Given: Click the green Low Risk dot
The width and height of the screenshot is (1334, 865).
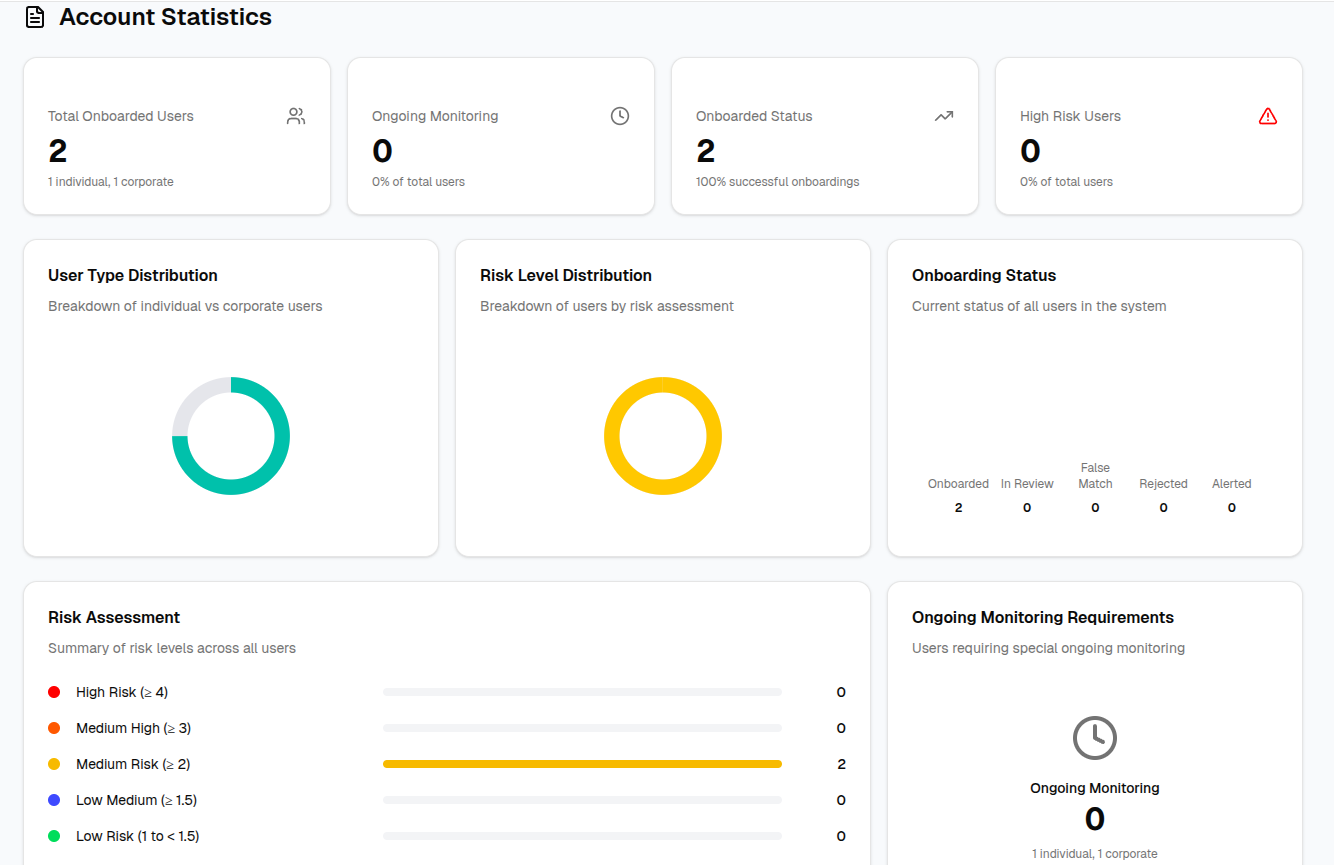Looking at the screenshot, I should [54, 836].
